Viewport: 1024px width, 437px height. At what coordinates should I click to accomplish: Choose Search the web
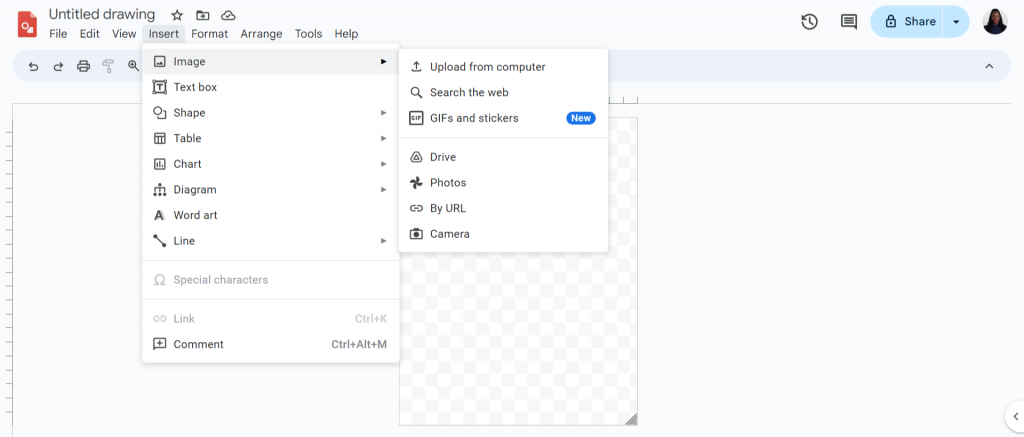(x=504, y=92)
